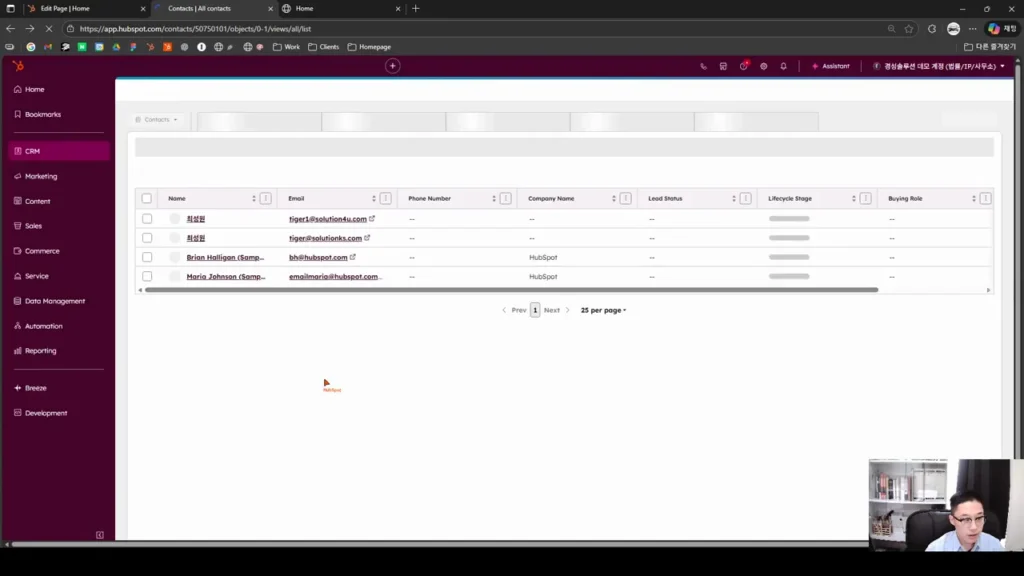
Task: Go to Prev page
Action: click(x=514, y=310)
